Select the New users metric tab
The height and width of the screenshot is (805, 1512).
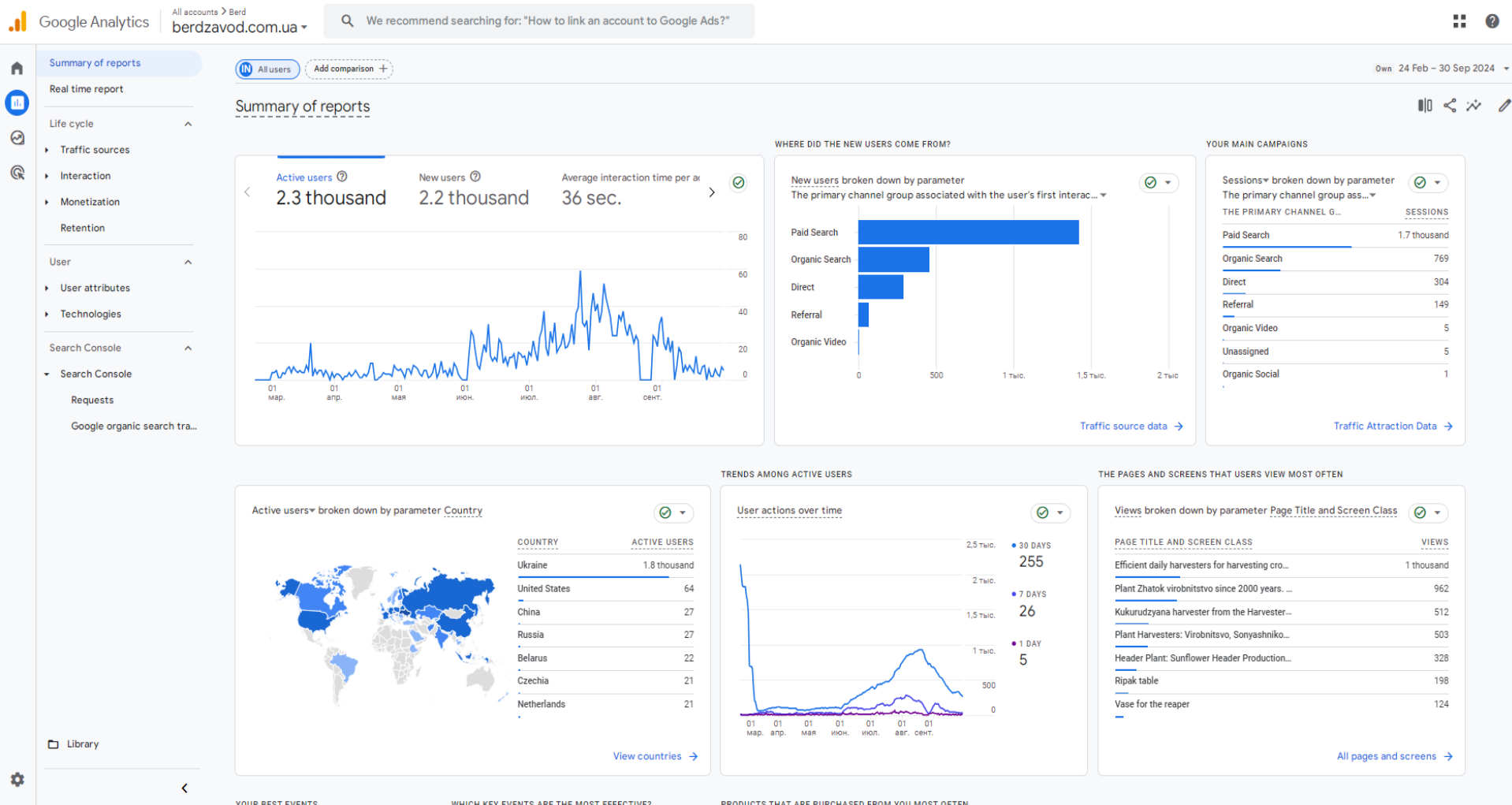point(473,189)
